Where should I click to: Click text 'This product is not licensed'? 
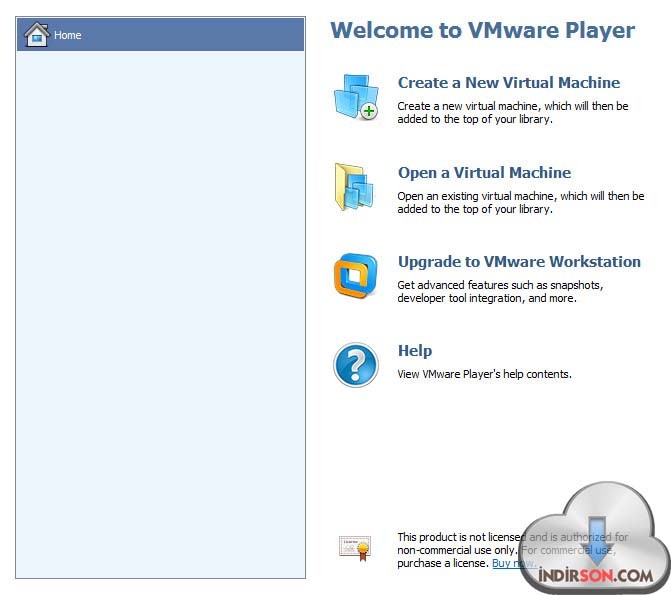(462, 537)
